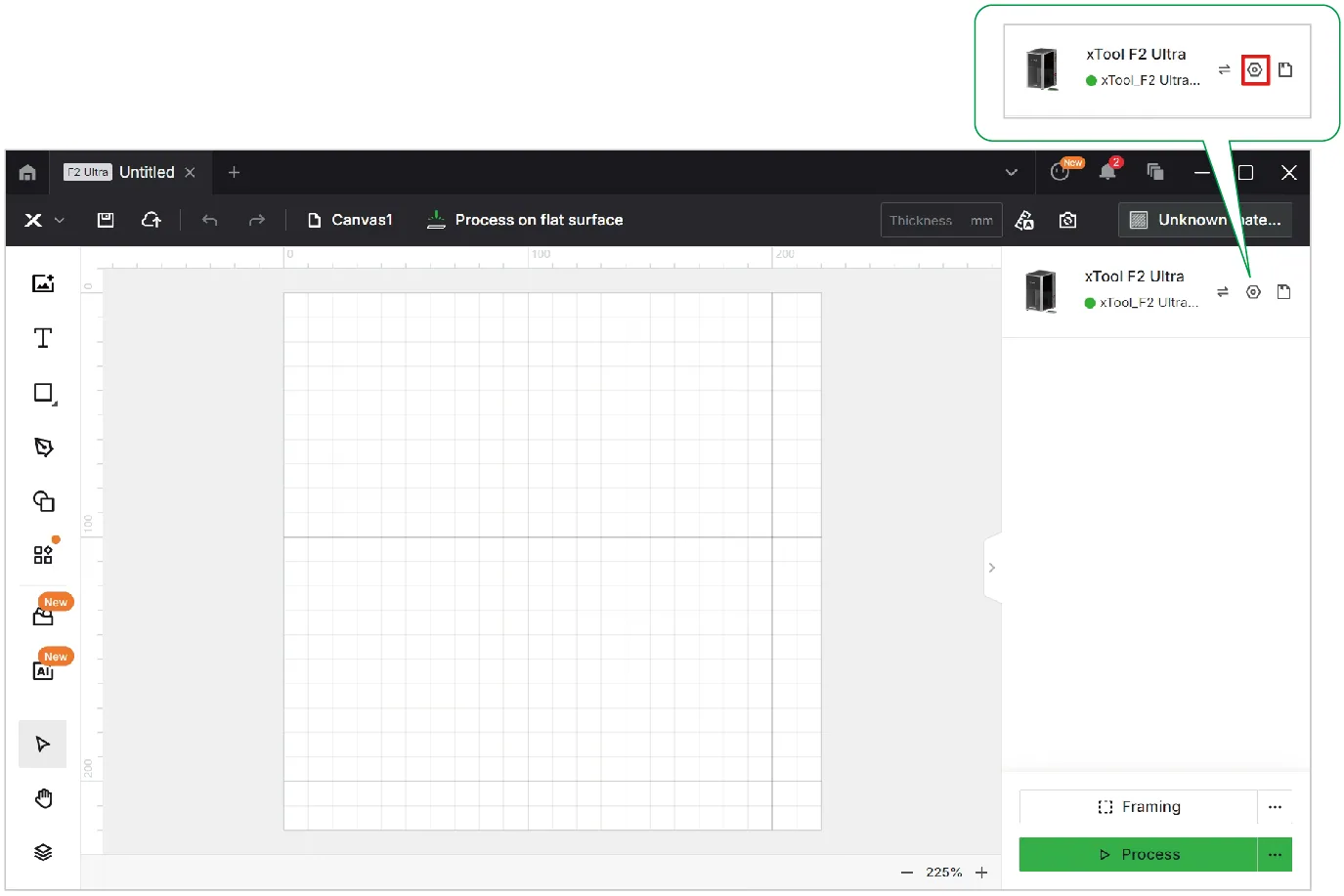Expand the tab list chevron
1344x896 pixels.
pyautogui.click(x=1012, y=173)
